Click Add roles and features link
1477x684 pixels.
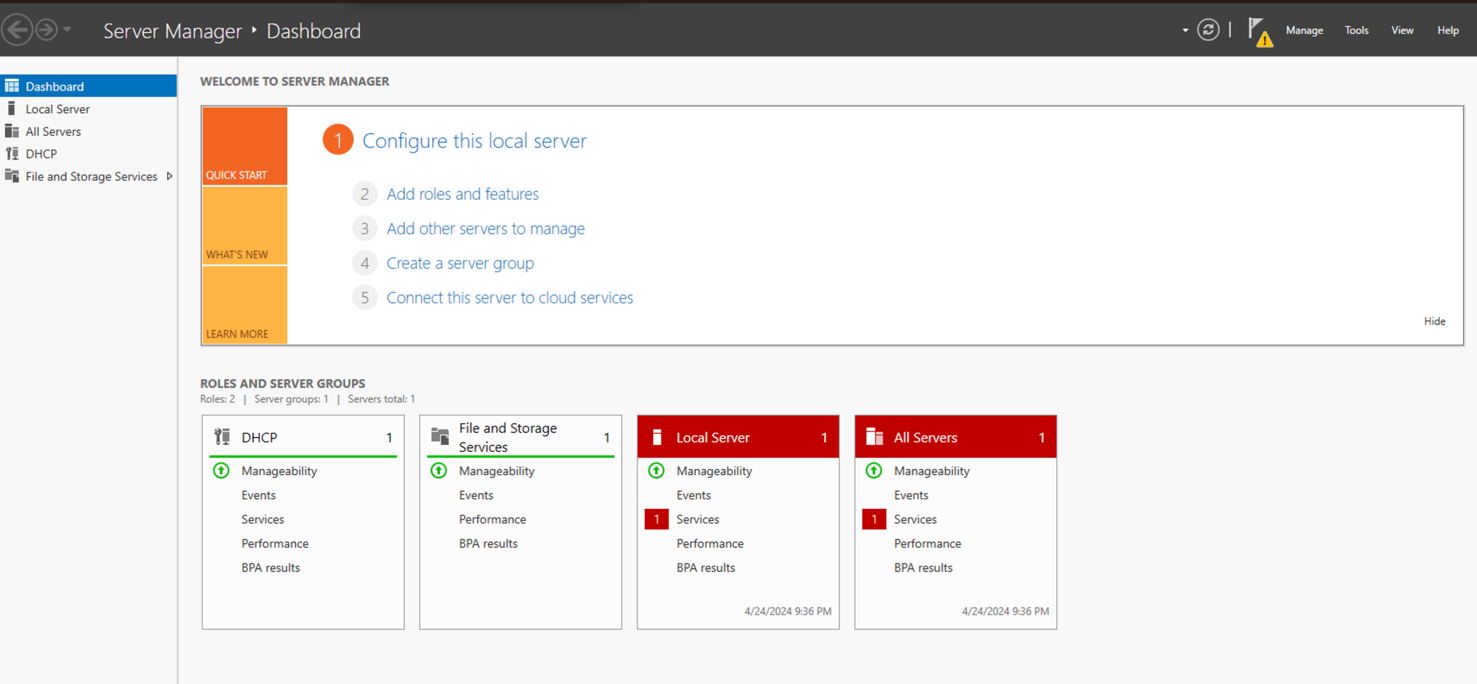pyautogui.click(x=462, y=194)
